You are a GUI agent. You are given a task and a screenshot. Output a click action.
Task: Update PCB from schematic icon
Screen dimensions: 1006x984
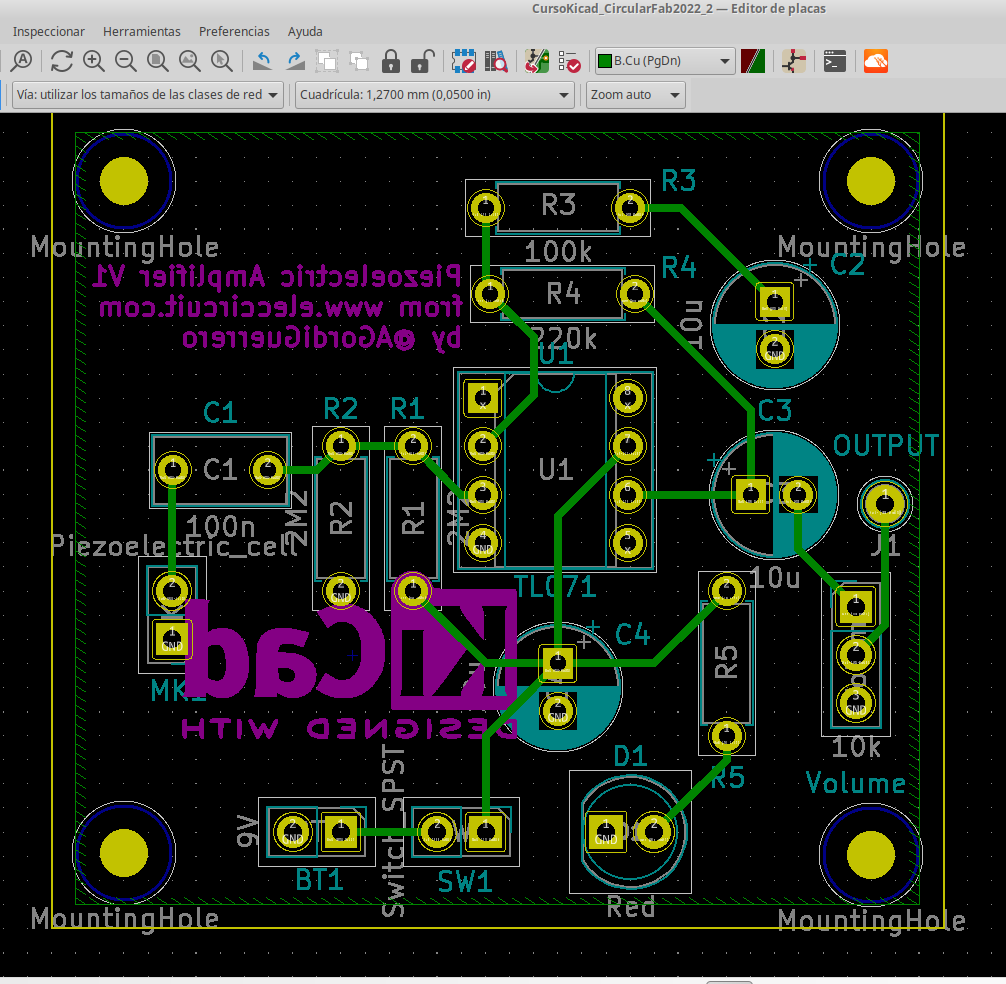538,61
